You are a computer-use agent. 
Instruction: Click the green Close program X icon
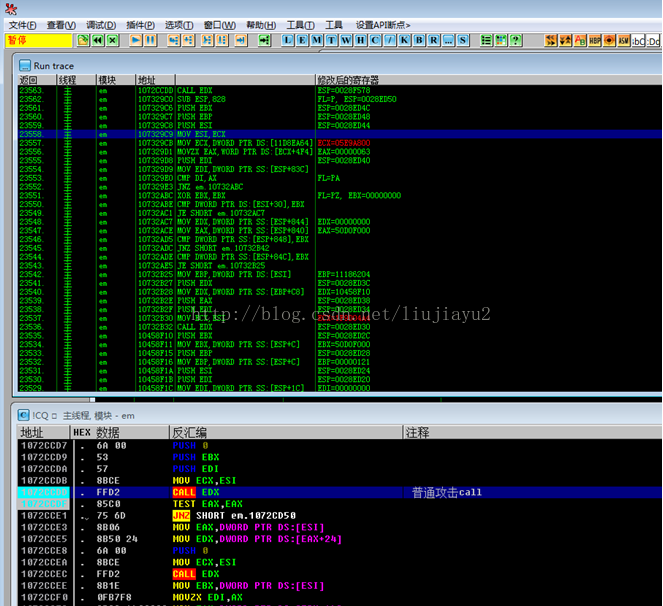point(112,40)
